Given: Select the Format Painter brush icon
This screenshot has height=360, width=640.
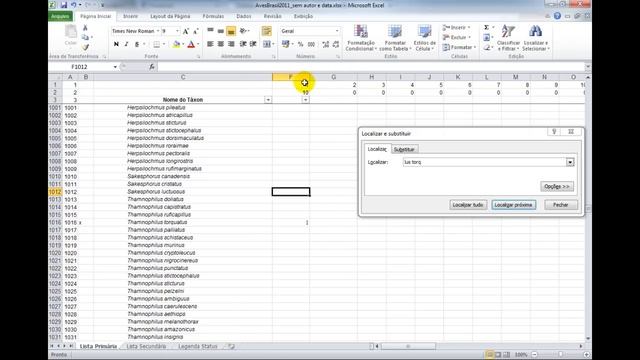Looking at the screenshot, I should [85, 47].
